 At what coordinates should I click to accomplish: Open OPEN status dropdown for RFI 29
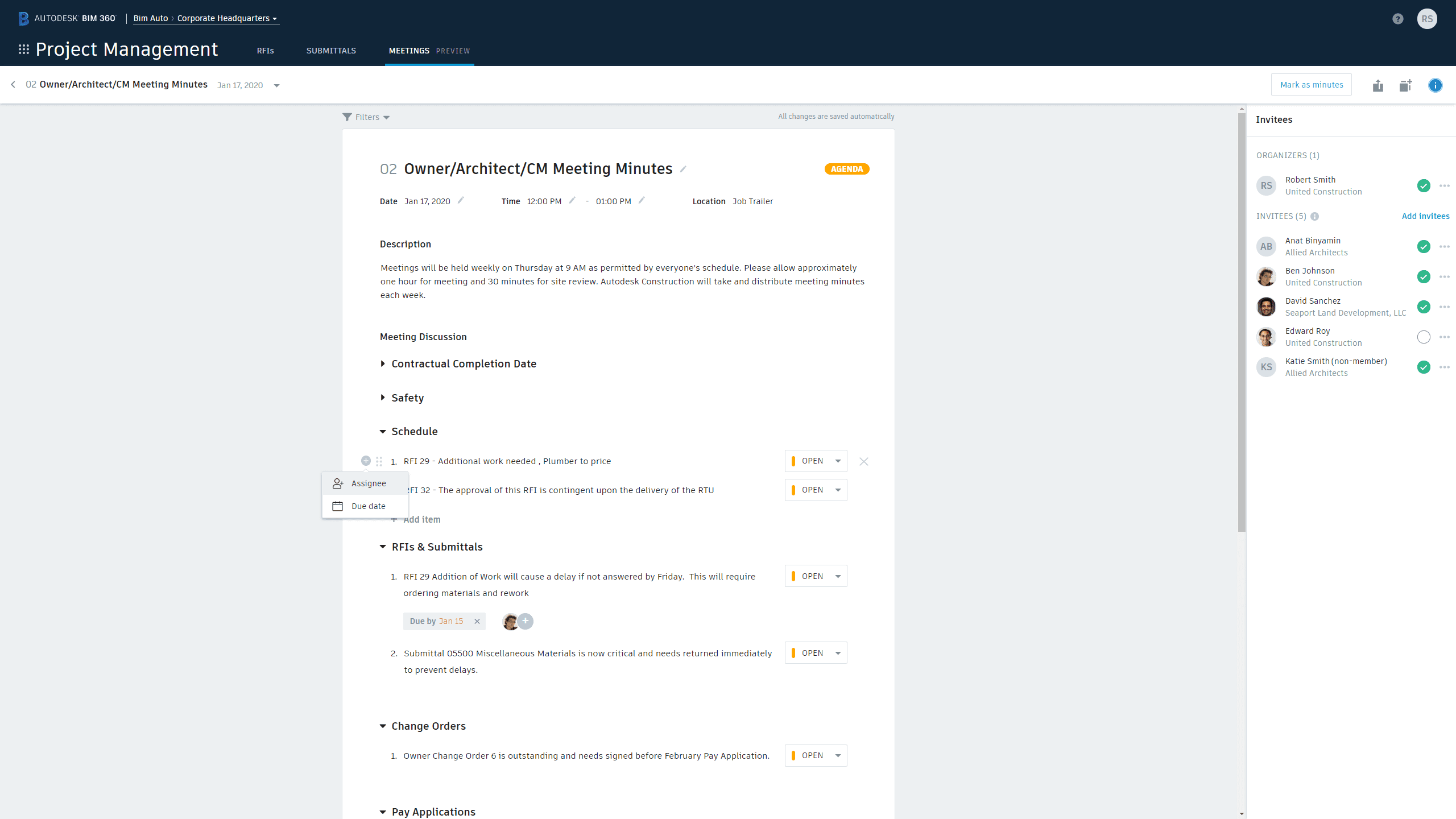tap(839, 461)
